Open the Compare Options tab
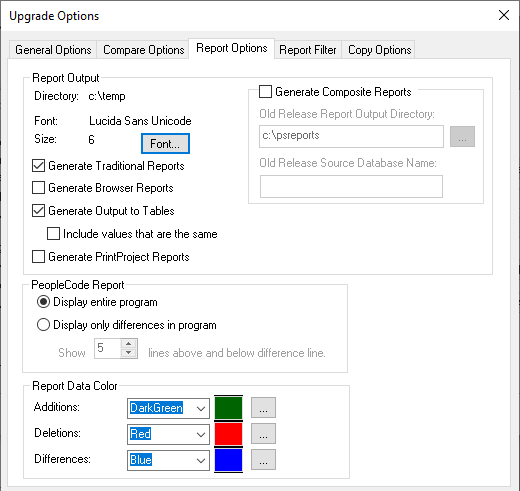The width and height of the screenshot is (520, 491). coord(143,50)
